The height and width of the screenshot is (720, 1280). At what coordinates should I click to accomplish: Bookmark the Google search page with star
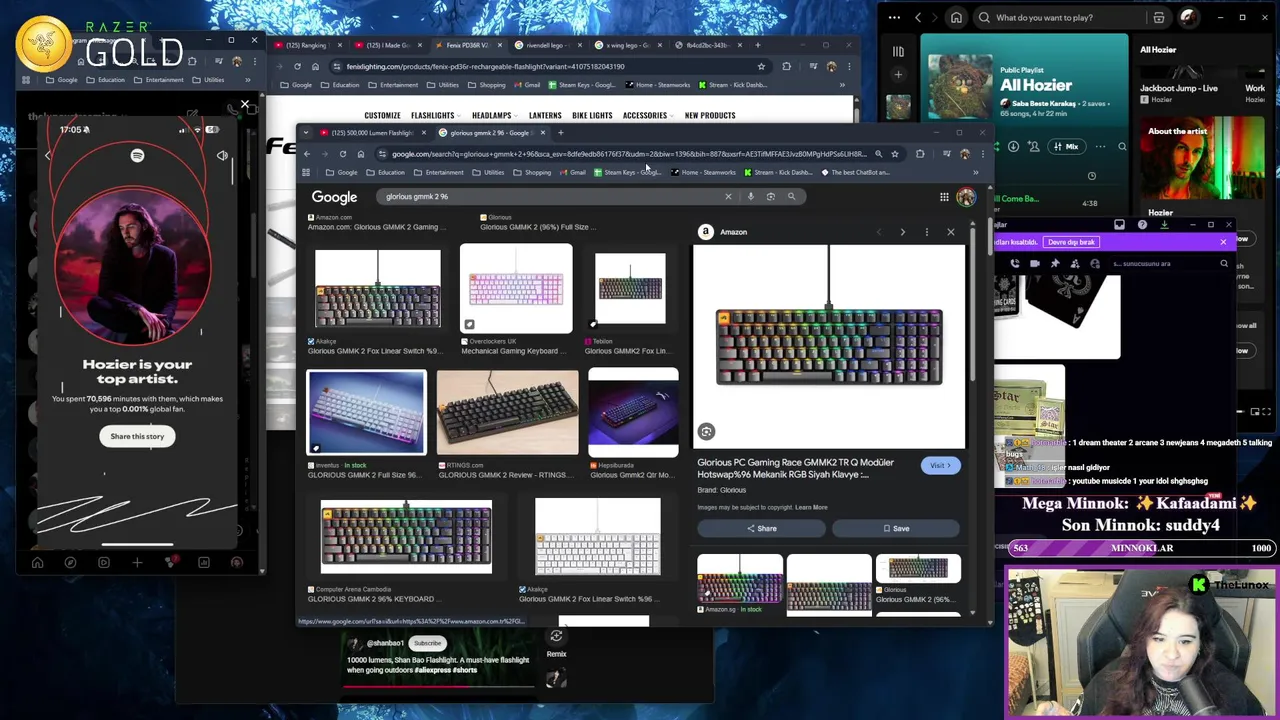pos(895,154)
